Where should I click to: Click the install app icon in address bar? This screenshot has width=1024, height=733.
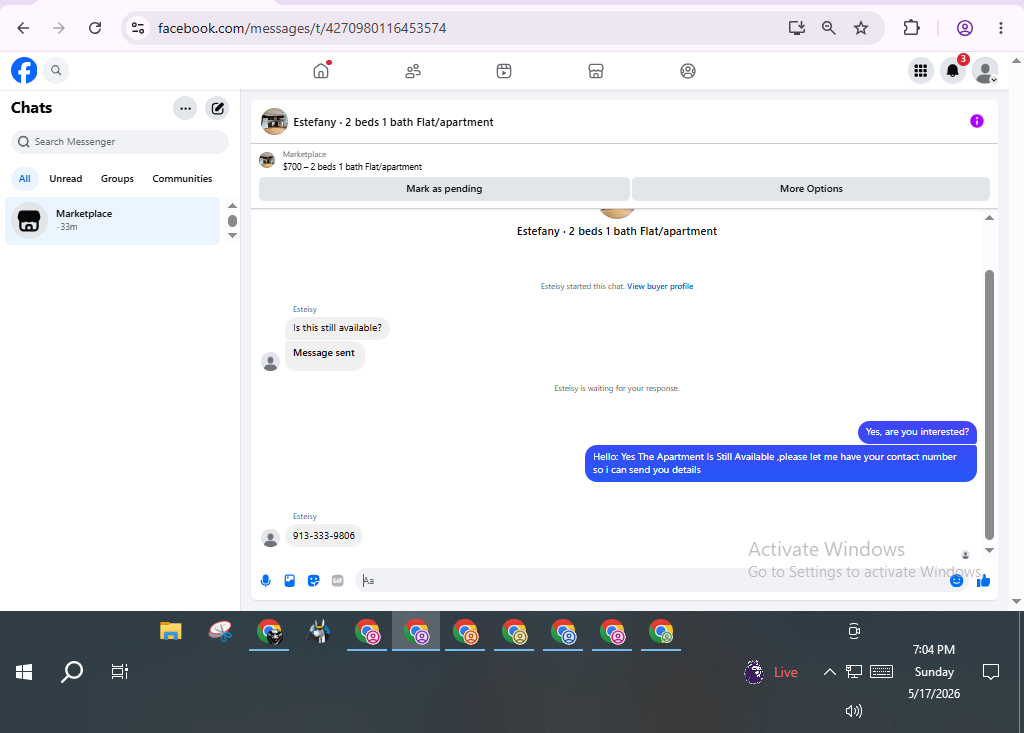(797, 28)
